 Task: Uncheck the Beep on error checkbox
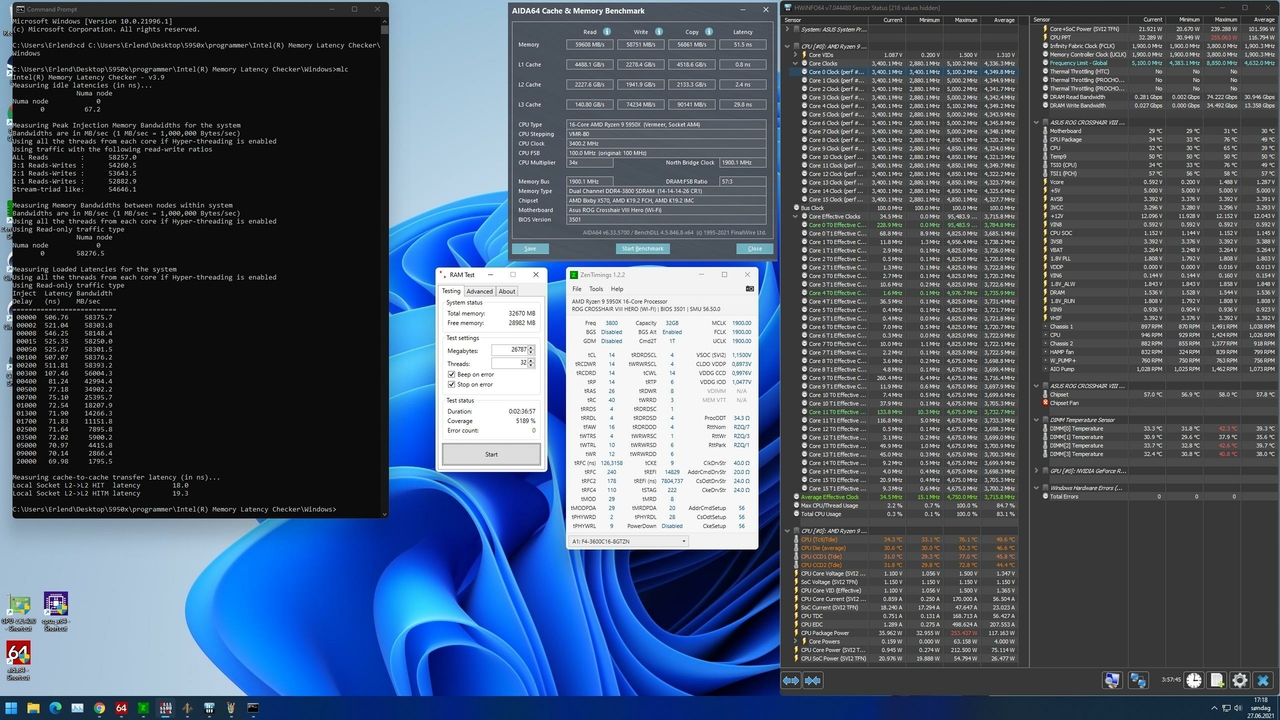pos(452,374)
